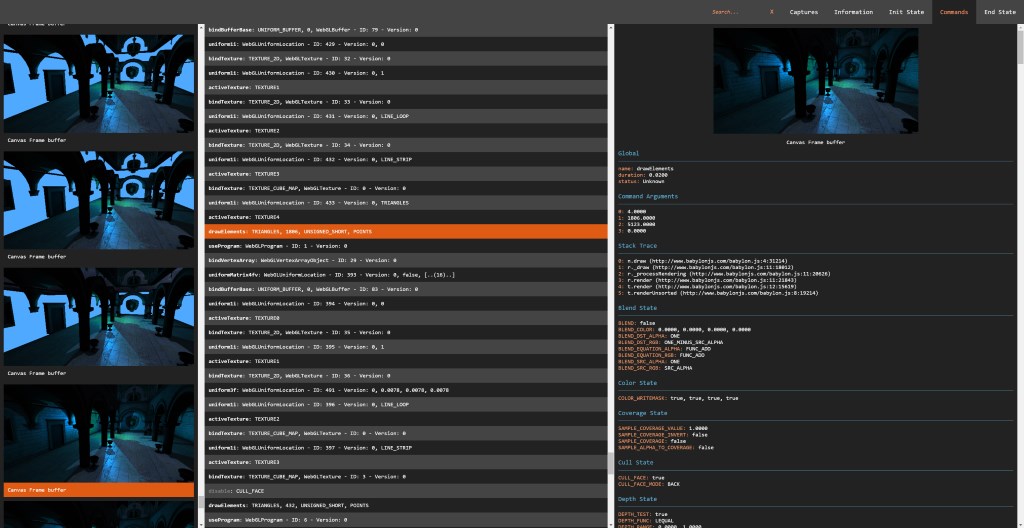Click the Stack Trace section heading
Image resolution: width=1024 pixels, height=528 pixels.
pos(637,246)
